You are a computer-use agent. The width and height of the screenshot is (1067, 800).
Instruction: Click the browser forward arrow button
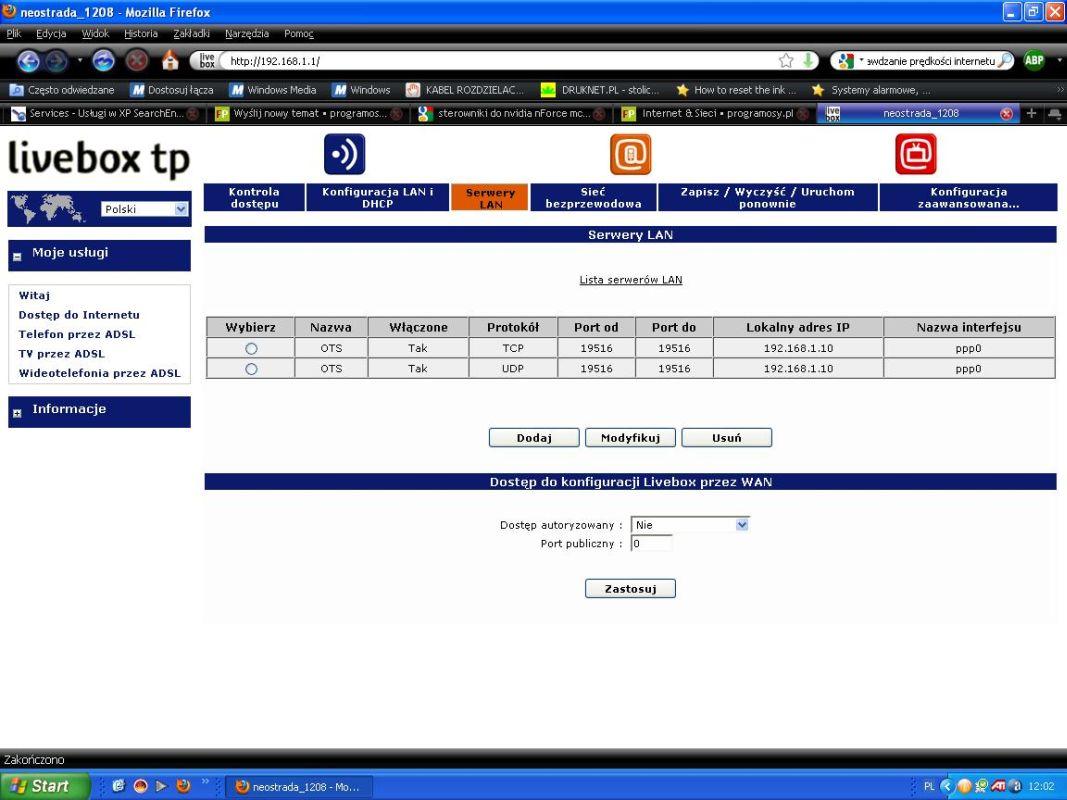click(56, 61)
